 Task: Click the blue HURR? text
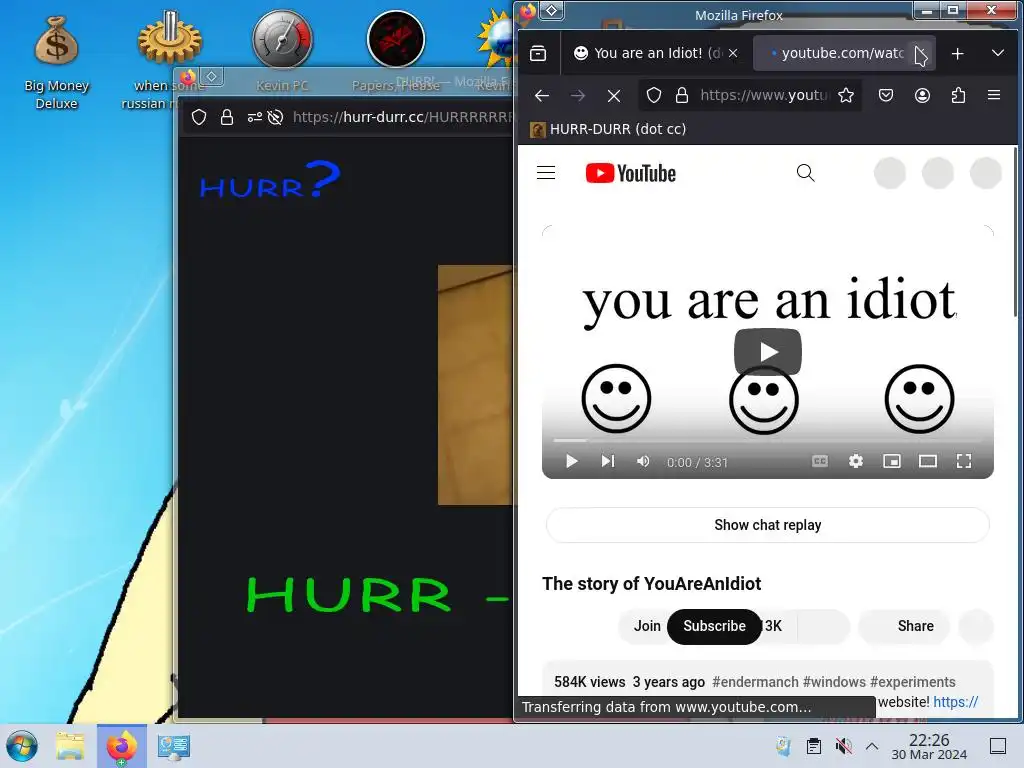(x=270, y=180)
